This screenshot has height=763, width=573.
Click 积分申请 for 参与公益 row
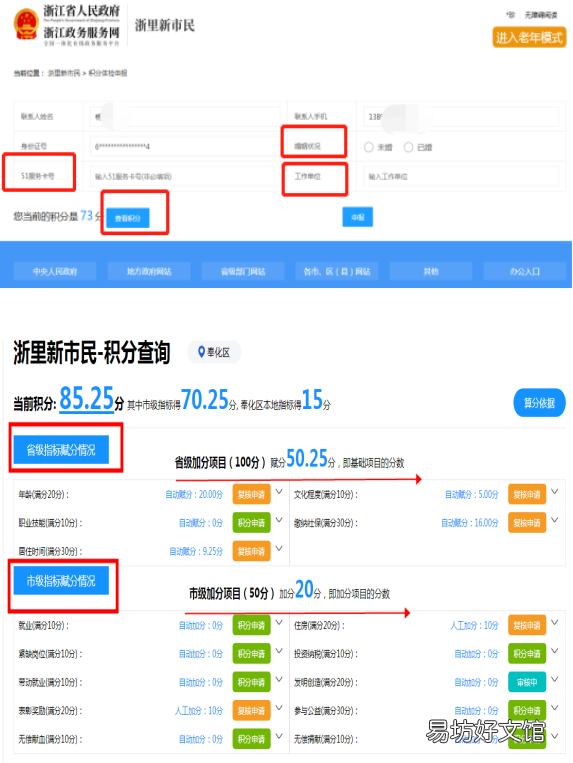pyautogui.click(x=527, y=710)
